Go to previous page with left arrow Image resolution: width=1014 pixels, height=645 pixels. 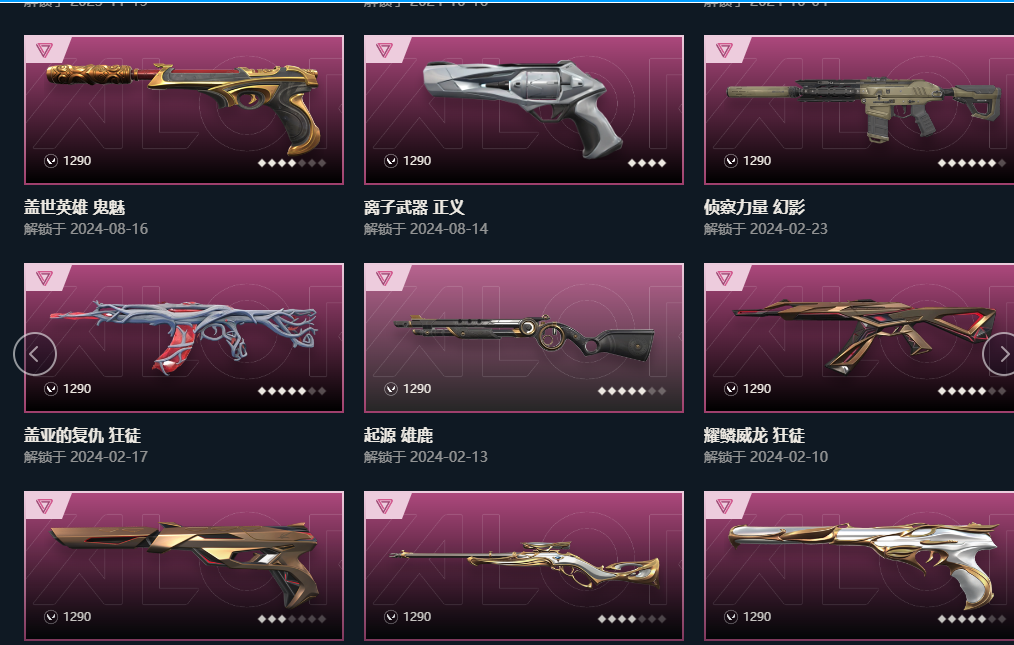click(35, 354)
